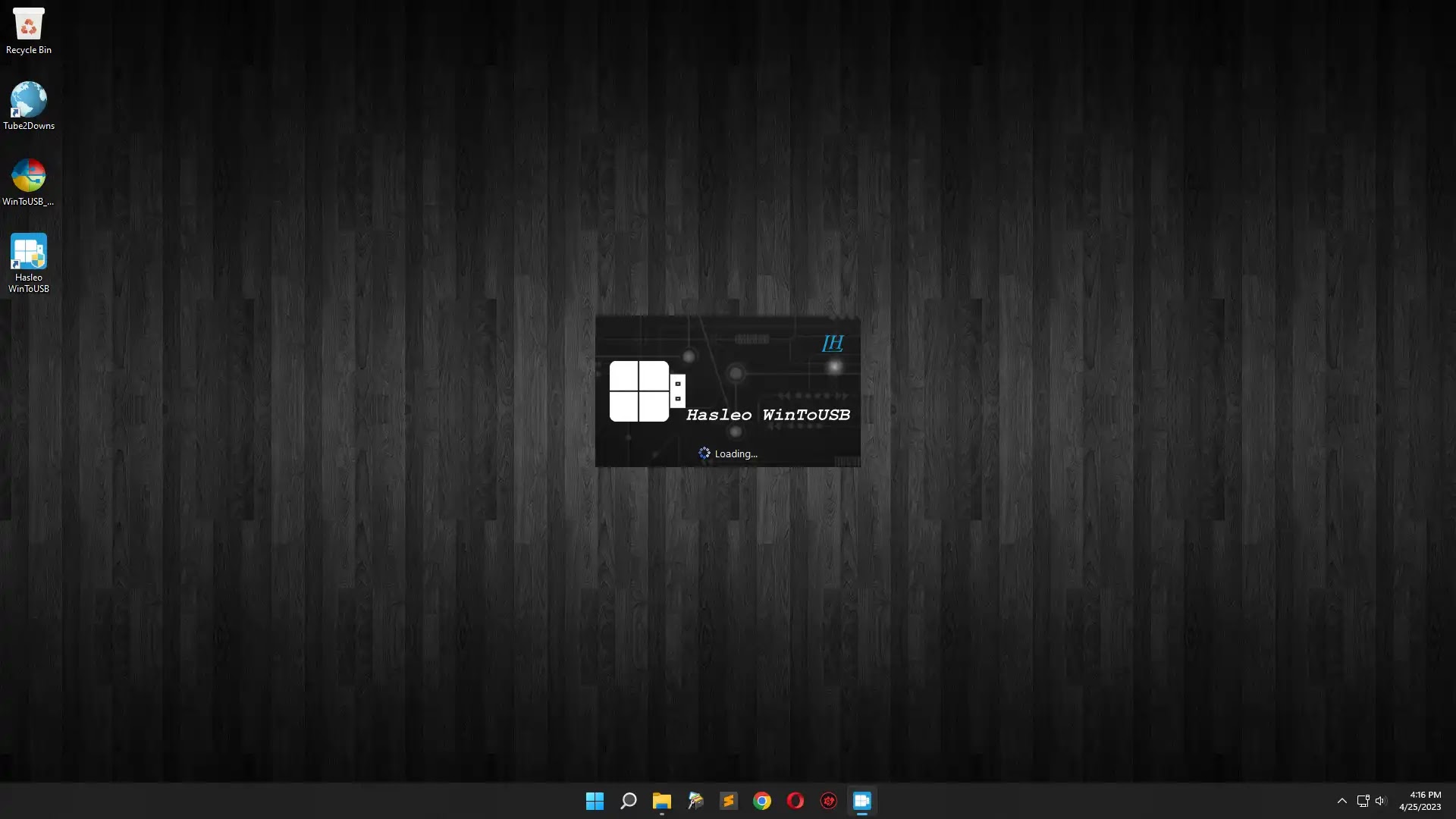Viewport: 1456px width, 819px height.
Task: Select the WinToUSB_ installer desktop icon
Action: [28, 181]
